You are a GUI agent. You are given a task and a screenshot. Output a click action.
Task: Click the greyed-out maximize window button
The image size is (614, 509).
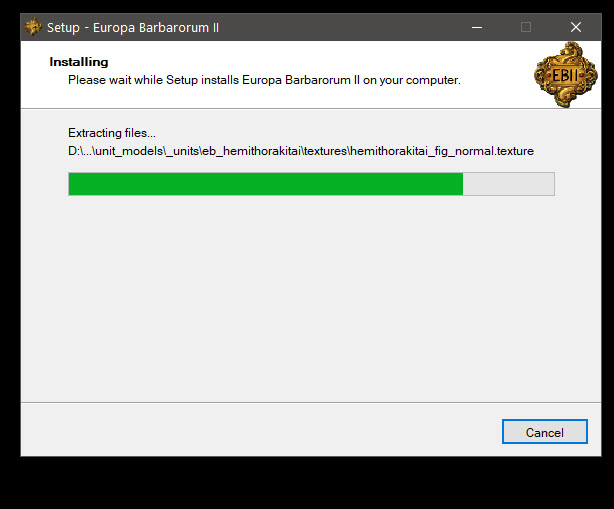pyautogui.click(x=526, y=27)
